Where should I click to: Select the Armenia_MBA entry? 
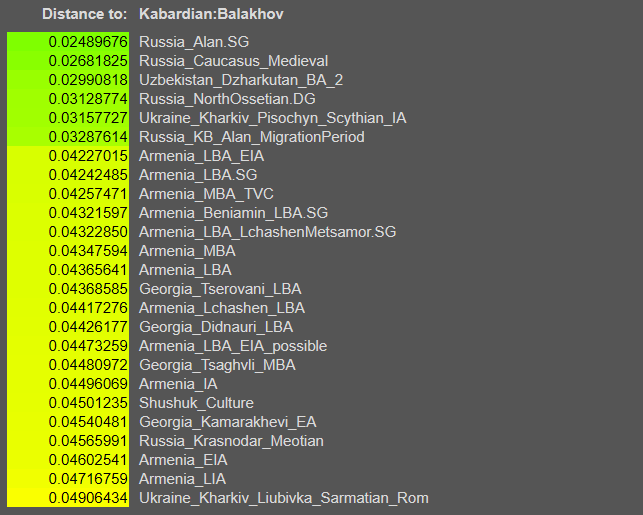pyautogui.click(x=187, y=251)
